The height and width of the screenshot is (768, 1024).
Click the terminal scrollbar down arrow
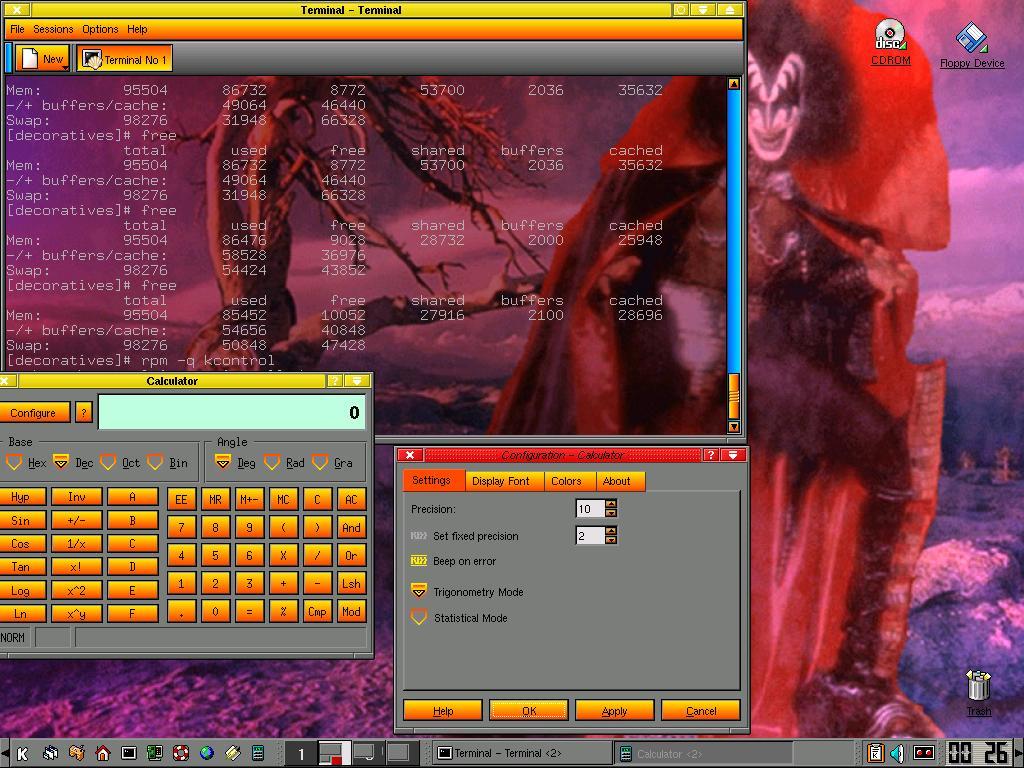(x=733, y=427)
